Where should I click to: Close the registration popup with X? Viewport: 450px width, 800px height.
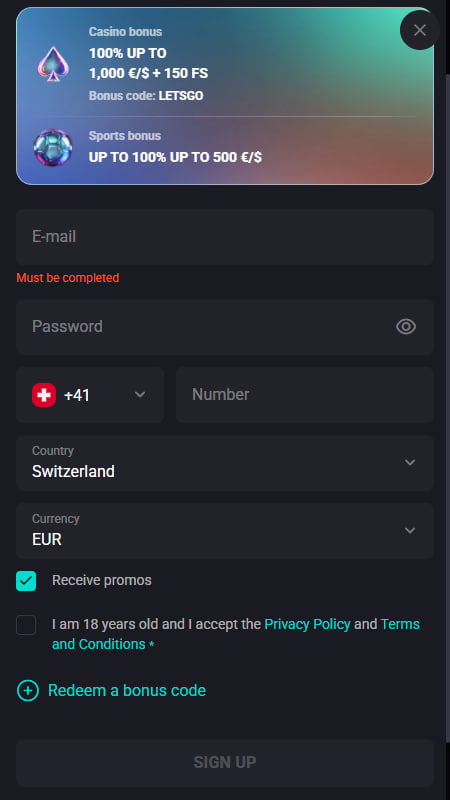coord(419,30)
